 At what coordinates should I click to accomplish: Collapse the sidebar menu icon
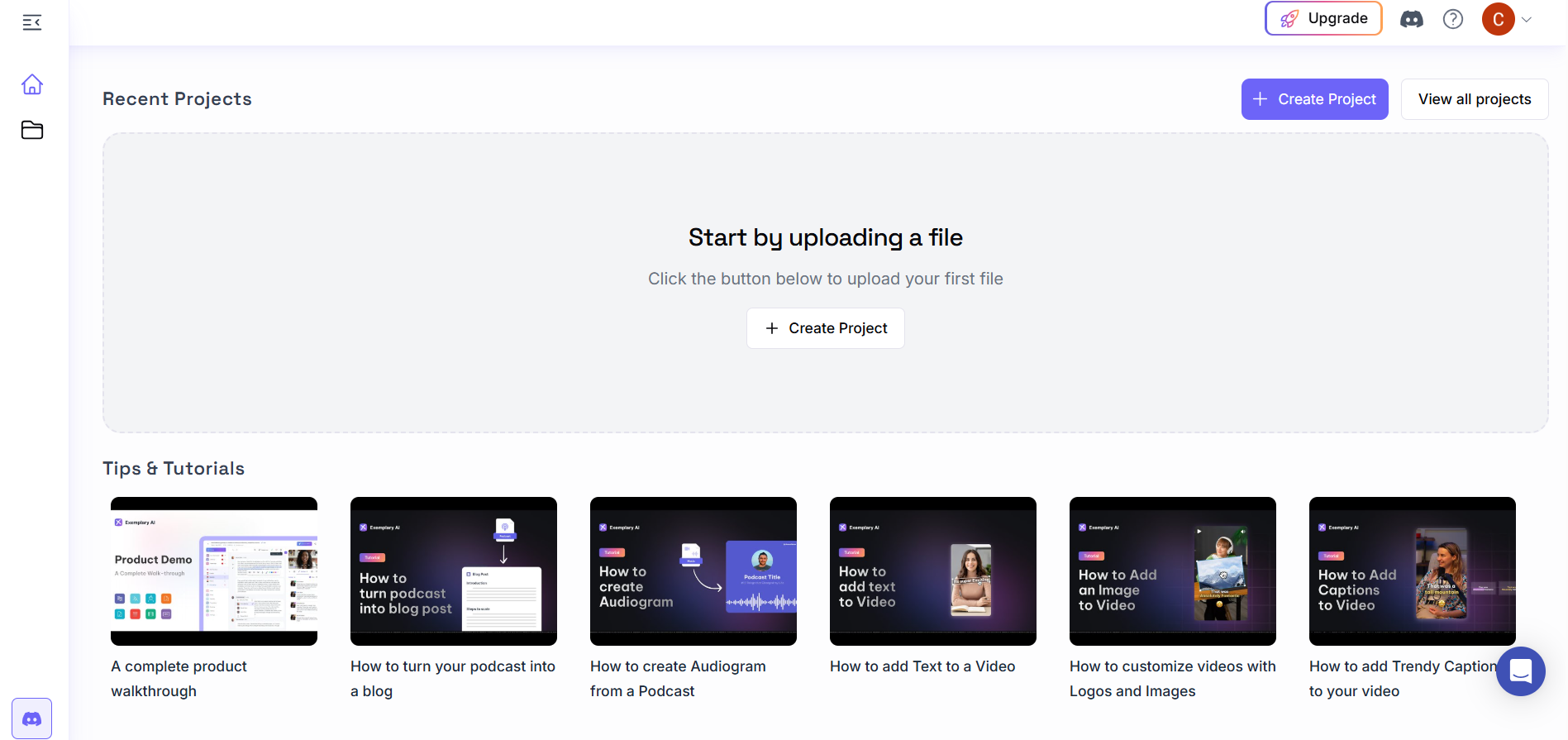[32, 22]
